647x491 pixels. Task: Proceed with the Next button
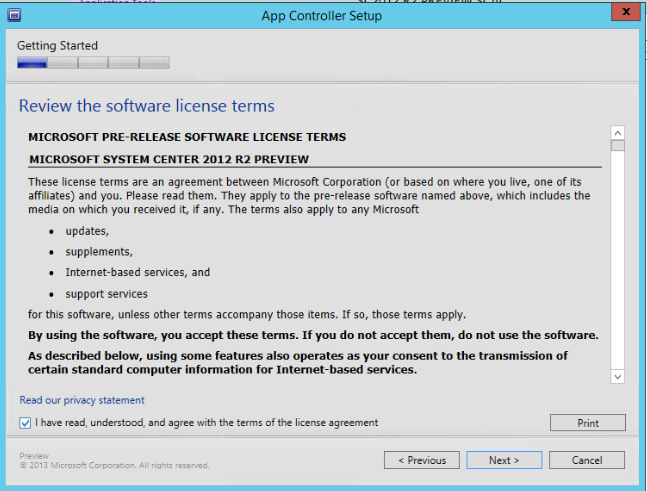click(x=504, y=460)
